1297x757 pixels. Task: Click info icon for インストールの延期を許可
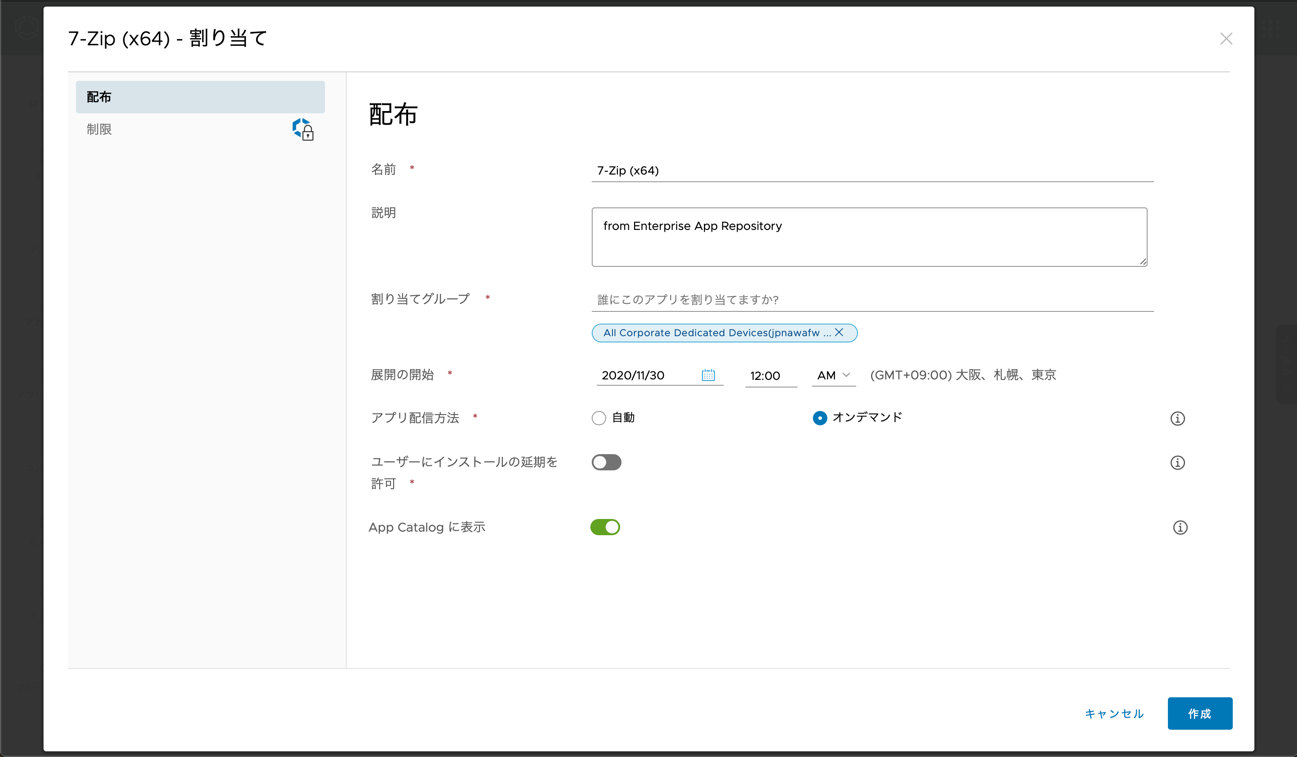pos(1177,463)
